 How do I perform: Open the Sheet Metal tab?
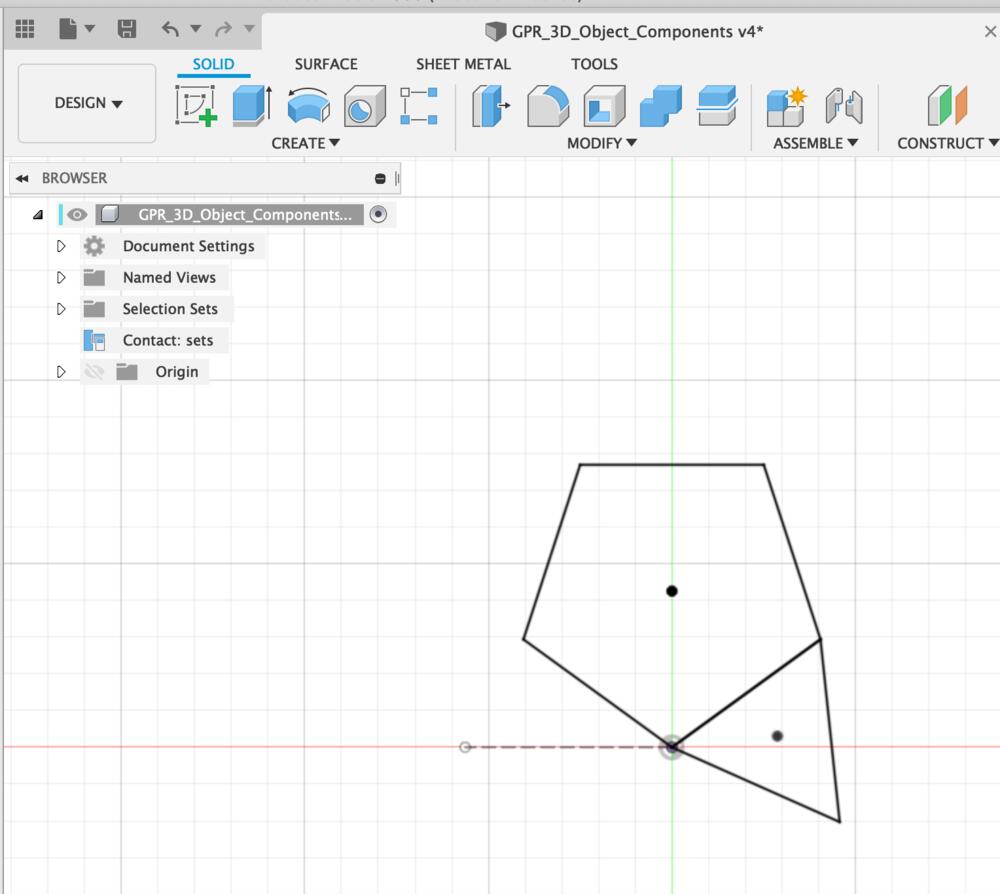(463, 63)
